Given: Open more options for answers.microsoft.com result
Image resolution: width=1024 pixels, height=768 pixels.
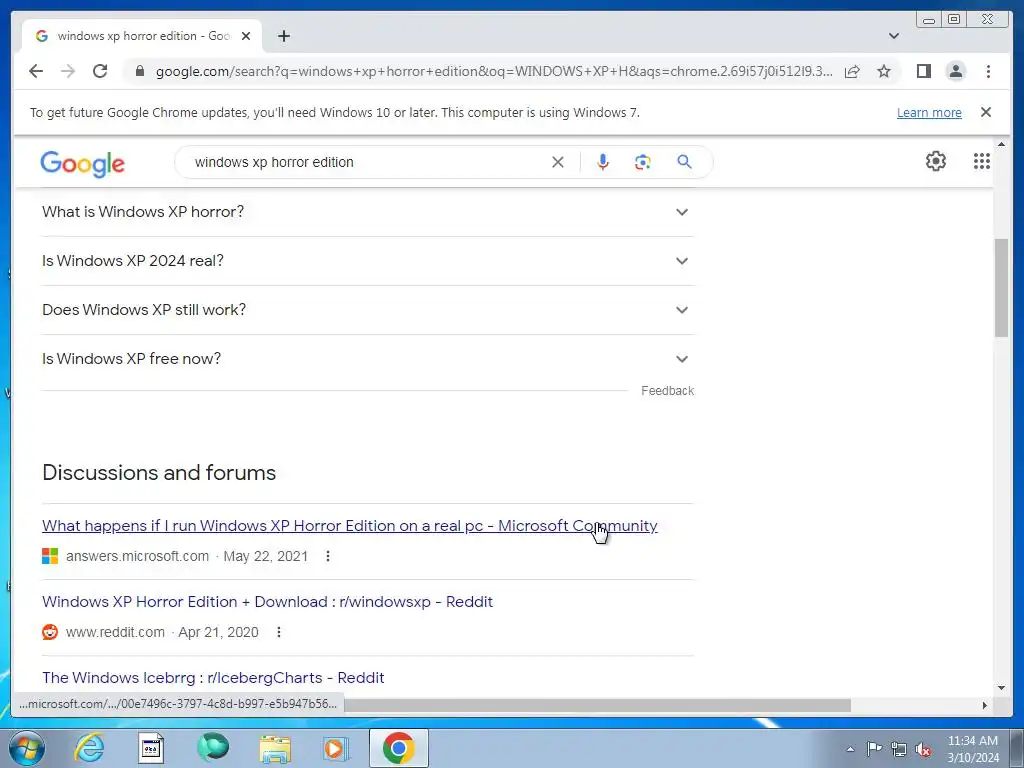Looking at the screenshot, I should click(328, 556).
